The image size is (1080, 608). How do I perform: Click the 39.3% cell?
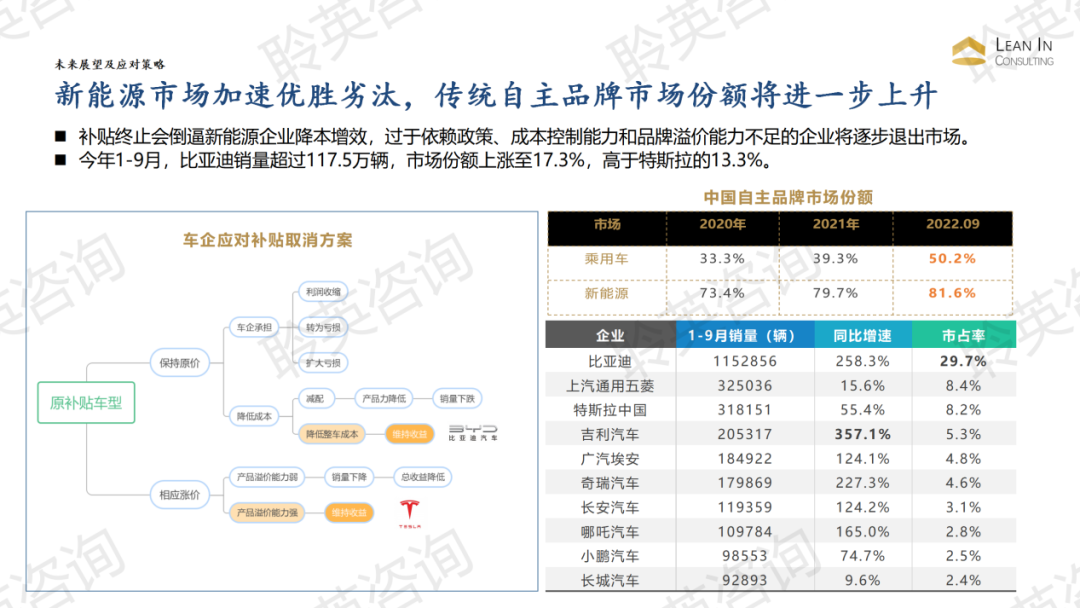[835, 259]
